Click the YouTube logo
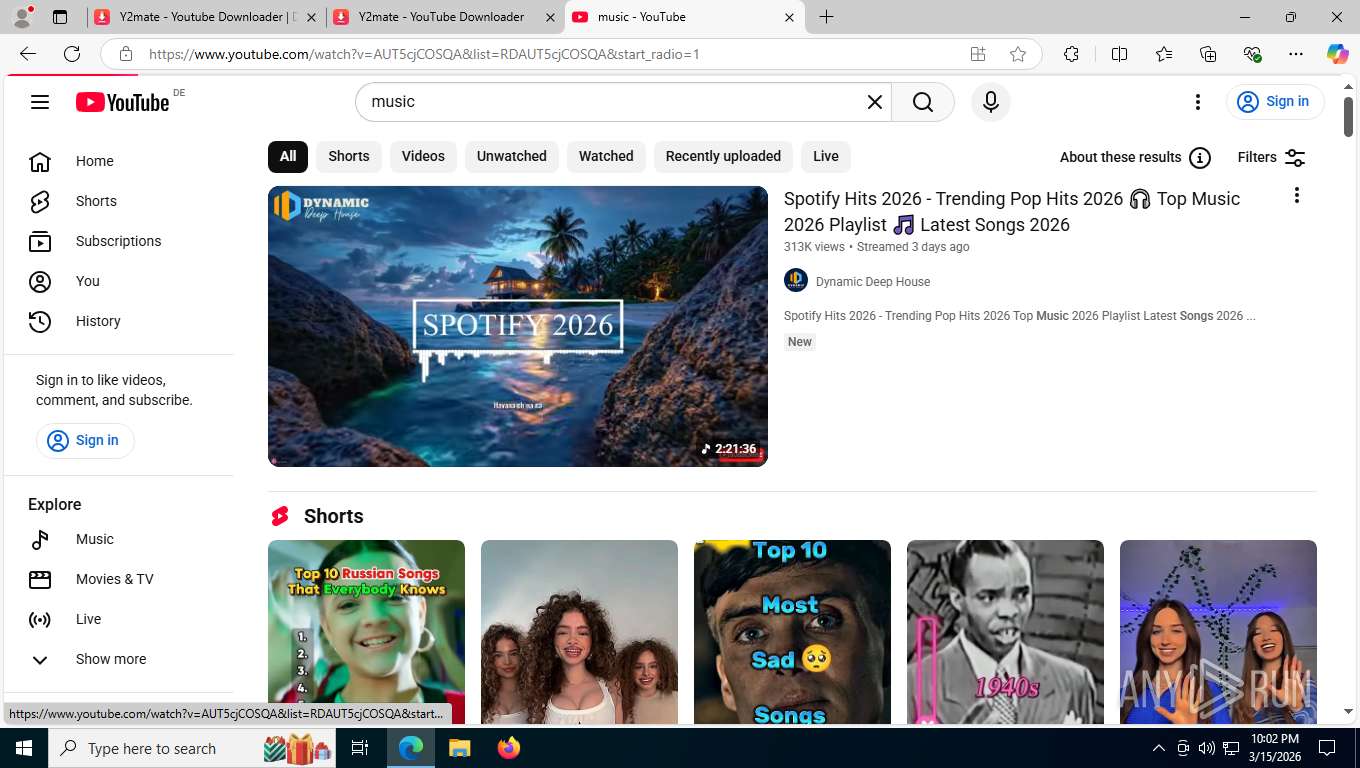 123,102
